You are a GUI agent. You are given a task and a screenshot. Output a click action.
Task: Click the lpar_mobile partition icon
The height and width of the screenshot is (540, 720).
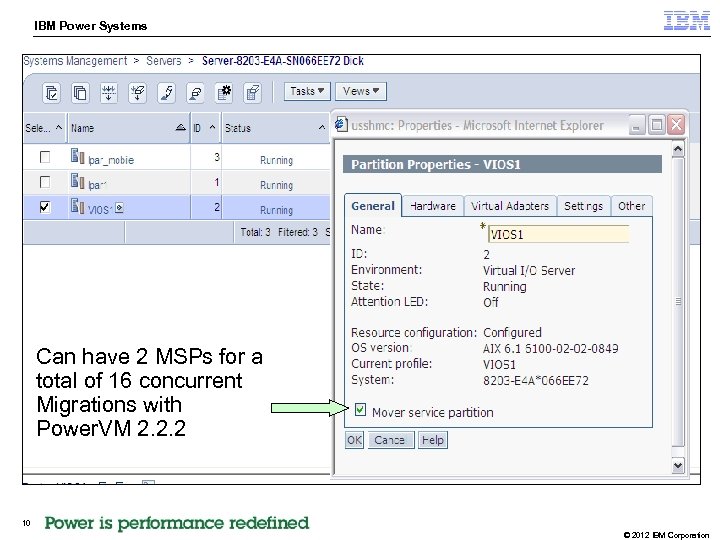tap(78, 156)
